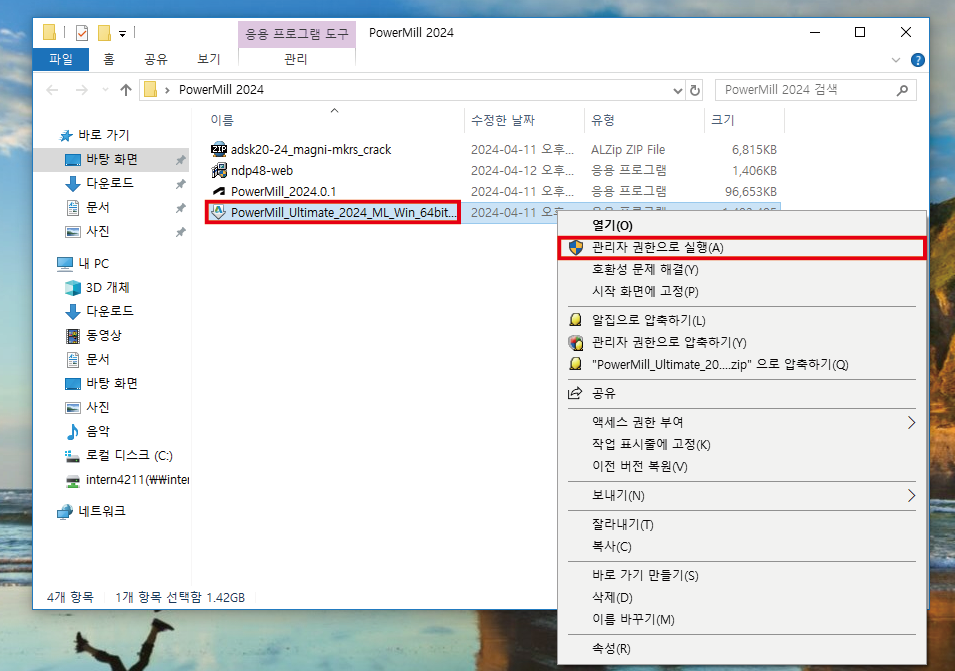Expand 액세스 권한 부여 submenu arrow

(x=911, y=423)
